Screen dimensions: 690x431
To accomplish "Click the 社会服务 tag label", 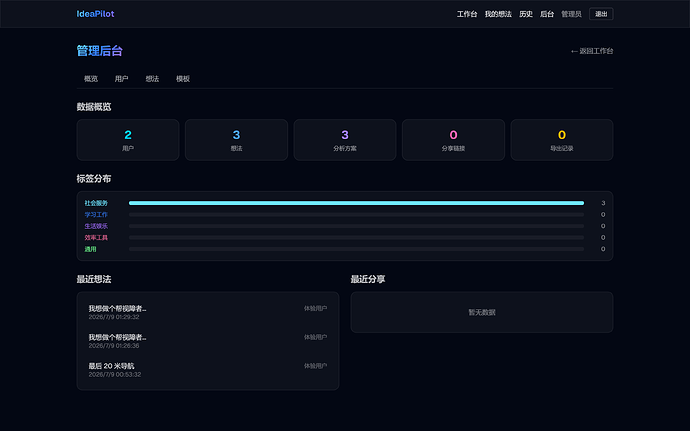I will point(96,203).
